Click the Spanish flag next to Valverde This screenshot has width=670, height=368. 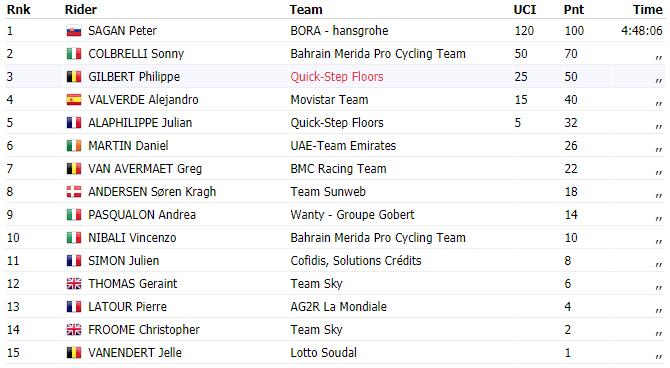(74, 100)
